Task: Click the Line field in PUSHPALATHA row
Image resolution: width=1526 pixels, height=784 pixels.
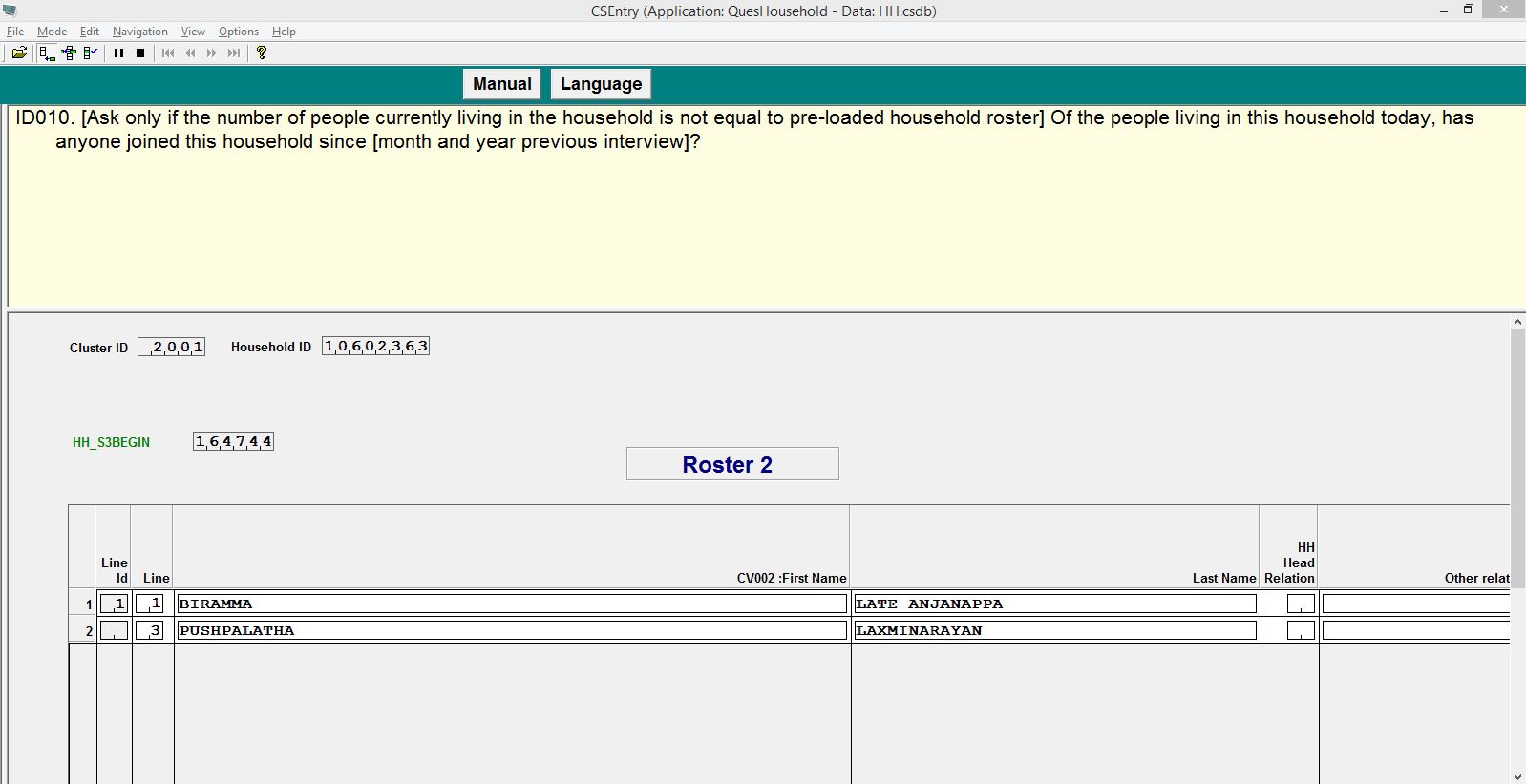Action: tap(150, 630)
